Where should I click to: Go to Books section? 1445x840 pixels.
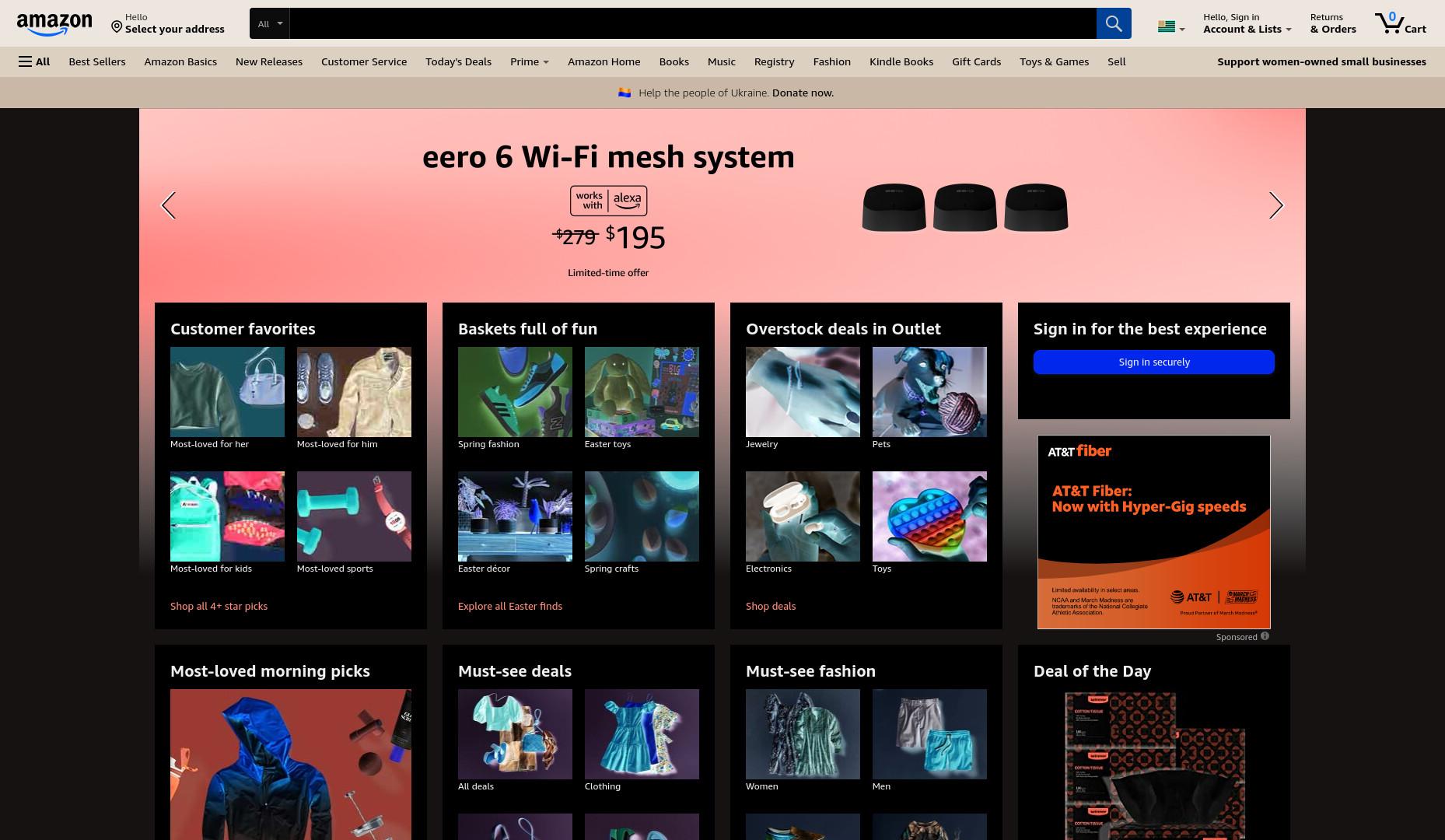pos(674,61)
